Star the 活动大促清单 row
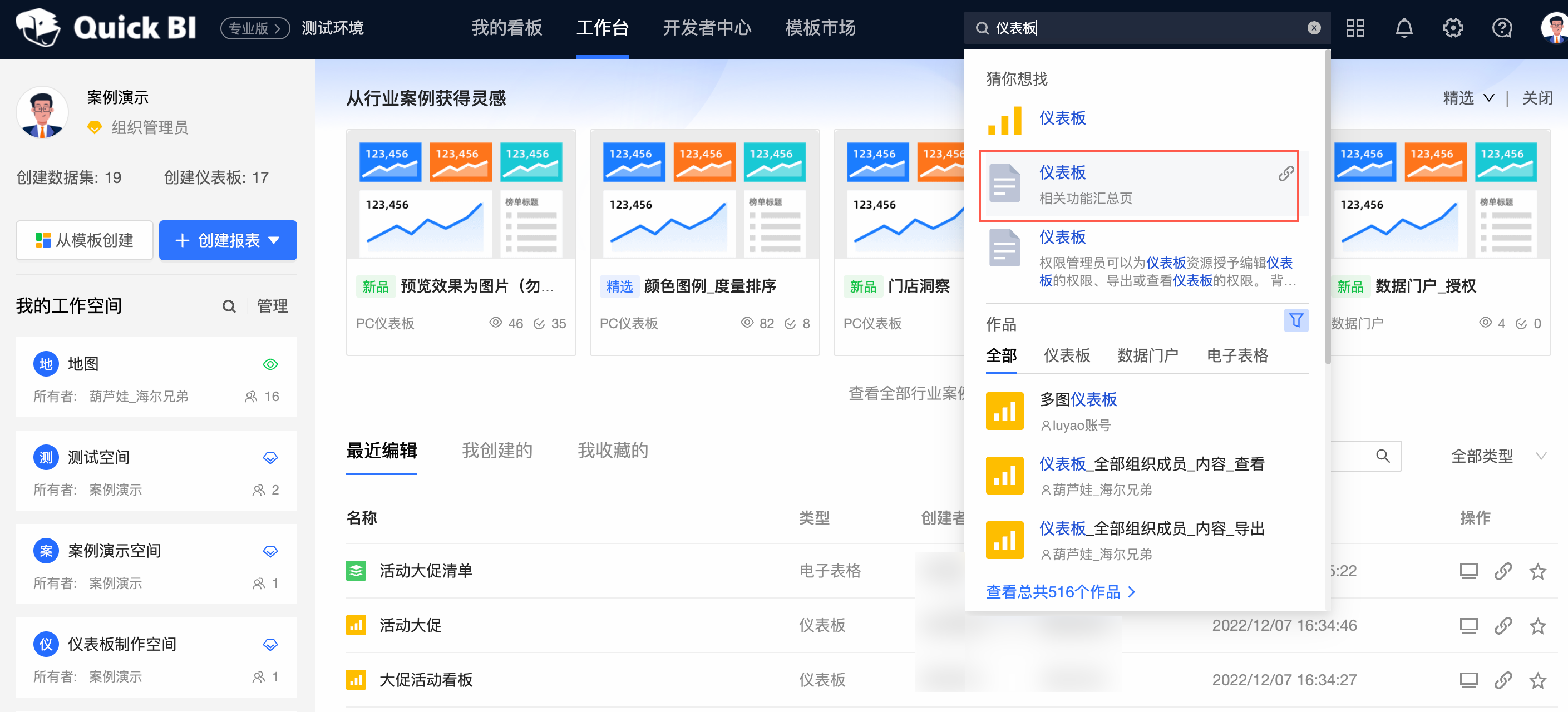 (x=1538, y=571)
